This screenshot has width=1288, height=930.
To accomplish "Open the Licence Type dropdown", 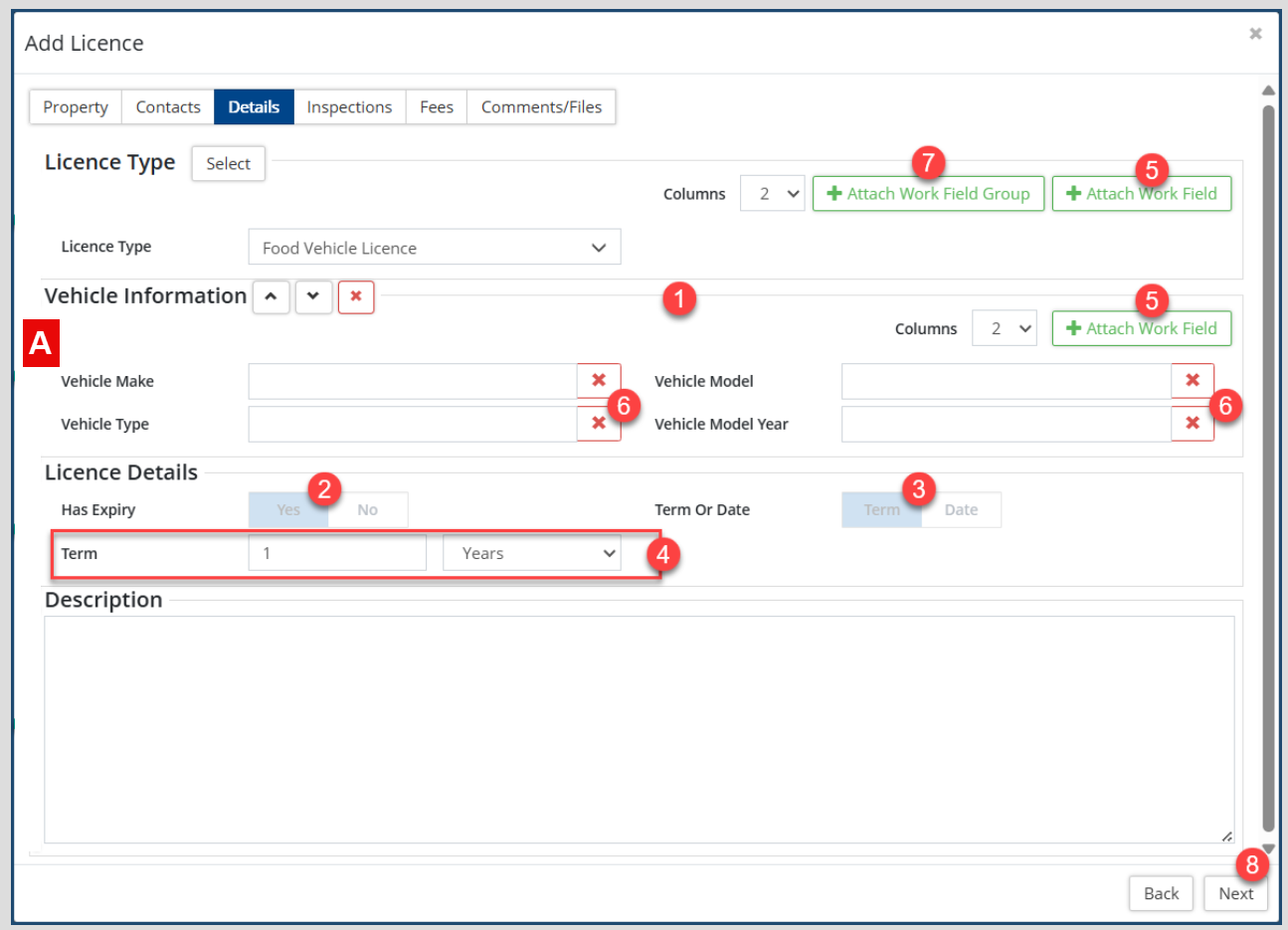I will pos(435,248).
